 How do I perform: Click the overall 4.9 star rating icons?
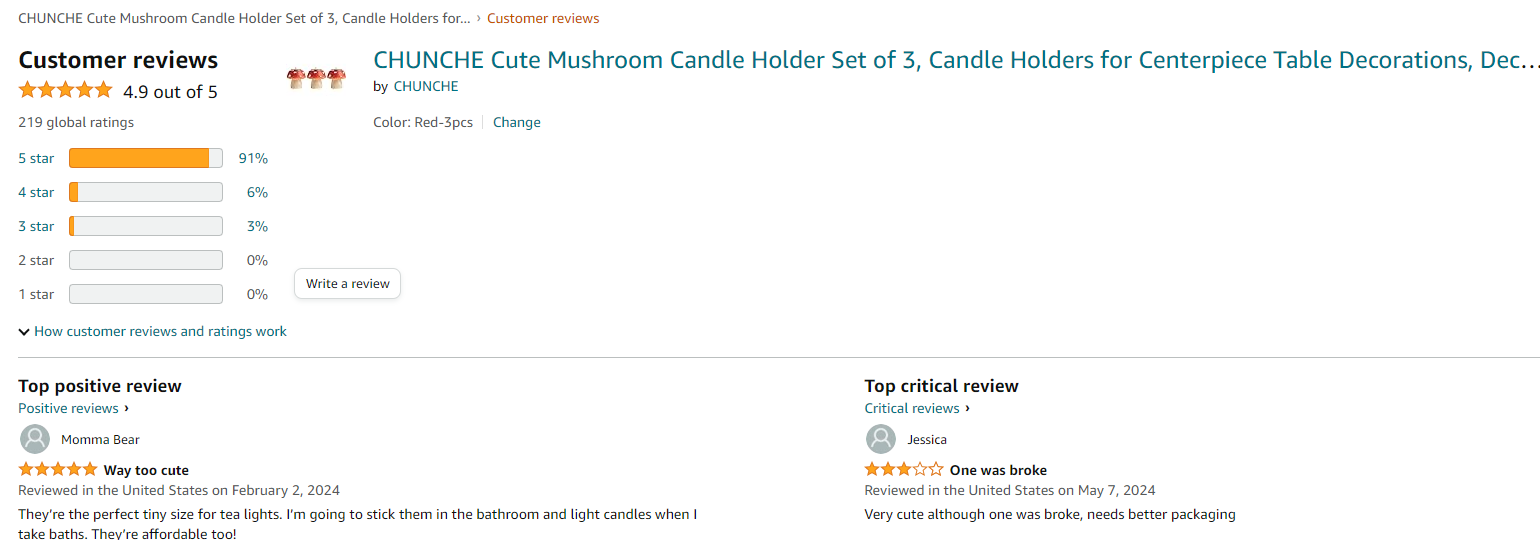coord(65,91)
